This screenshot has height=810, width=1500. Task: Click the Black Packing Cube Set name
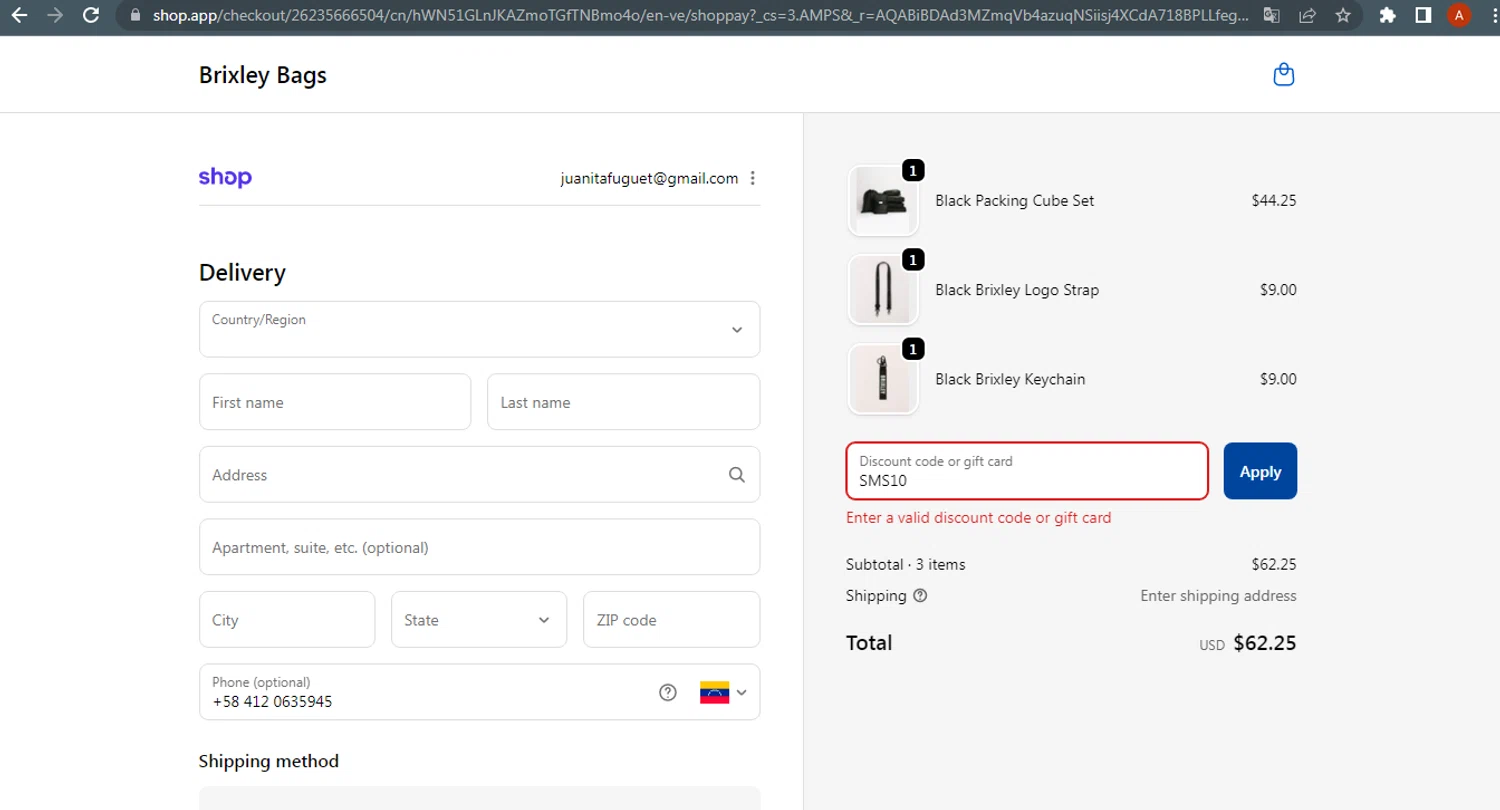pos(1015,200)
